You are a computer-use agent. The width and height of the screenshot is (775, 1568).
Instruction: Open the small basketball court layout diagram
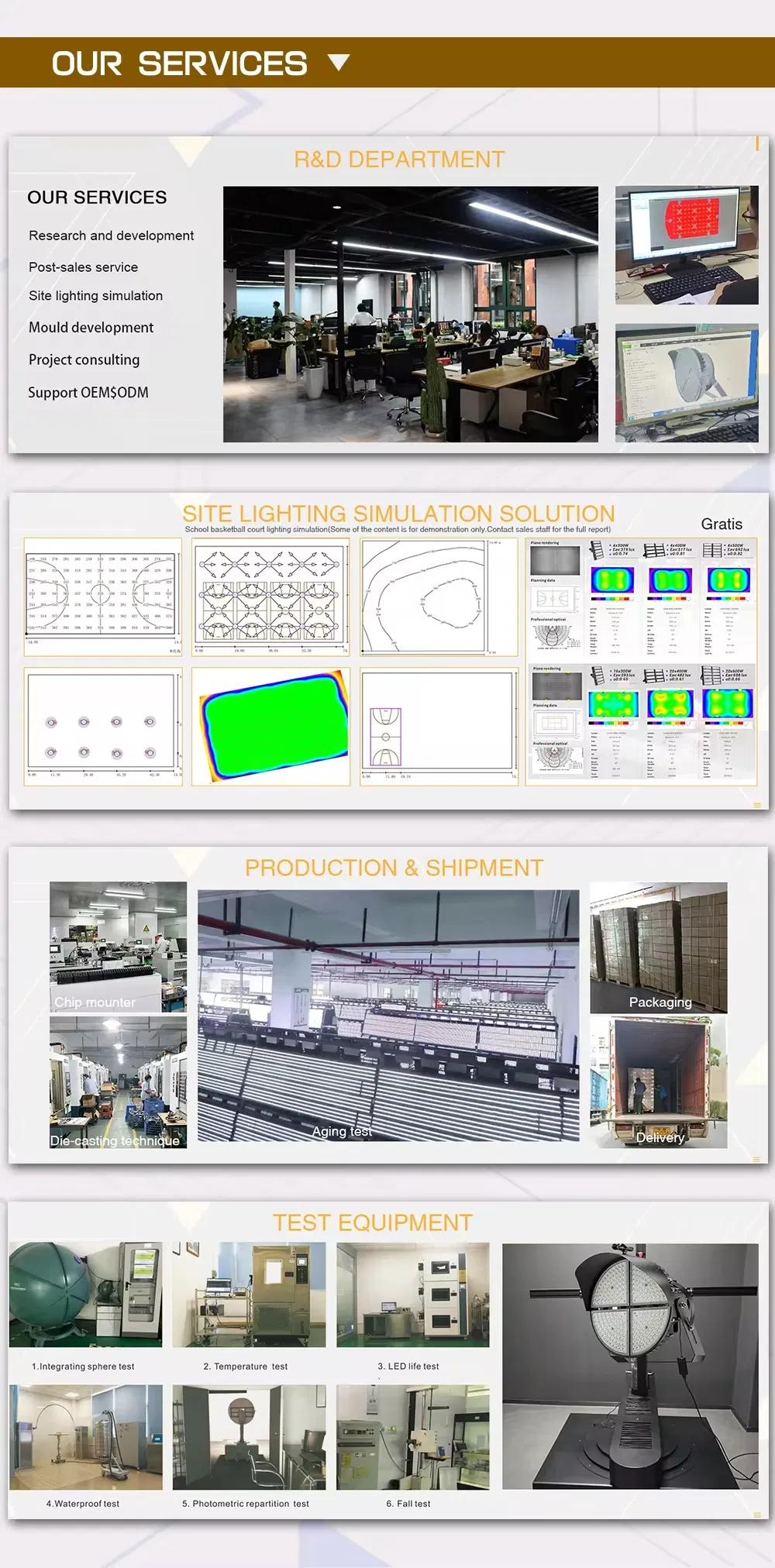click(439, 726)
